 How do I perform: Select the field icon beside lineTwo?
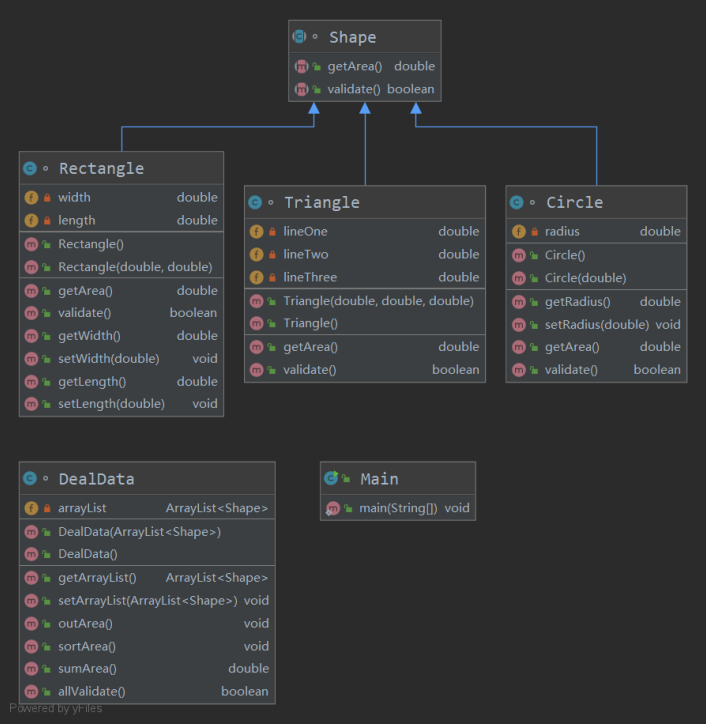pos(256,254)
